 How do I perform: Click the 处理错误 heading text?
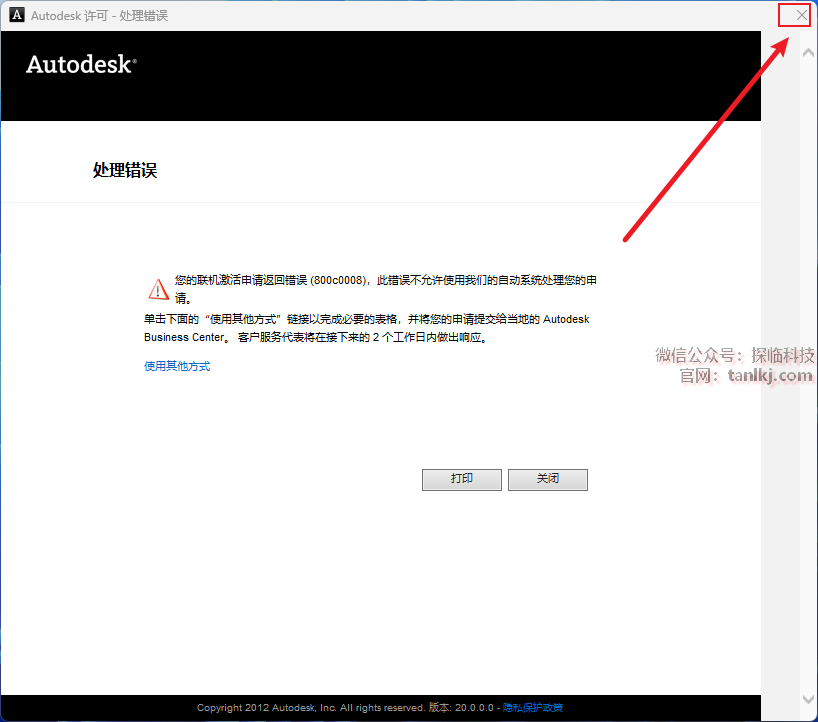coord(125,170)
